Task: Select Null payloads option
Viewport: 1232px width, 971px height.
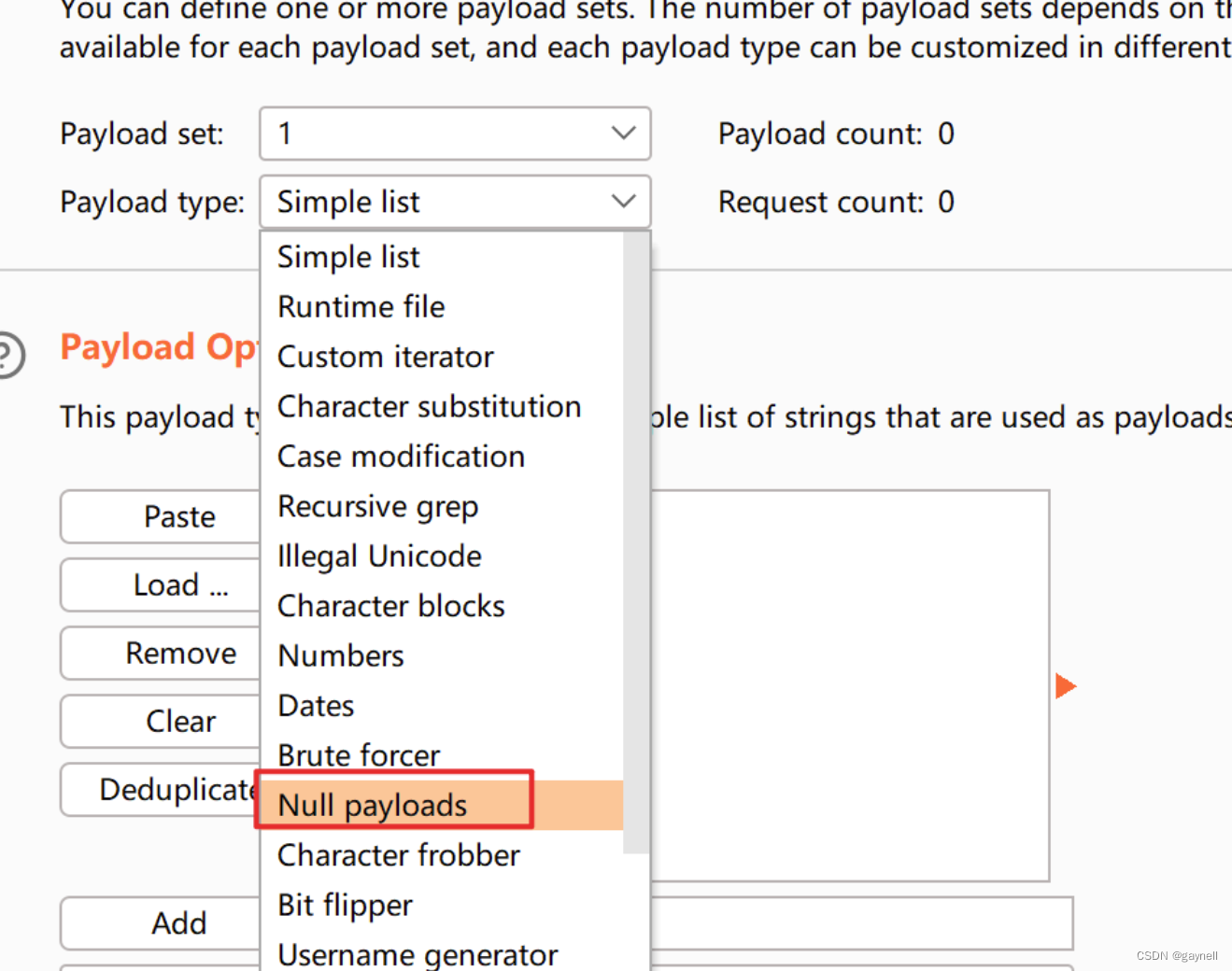Action: tap(441, 805)
